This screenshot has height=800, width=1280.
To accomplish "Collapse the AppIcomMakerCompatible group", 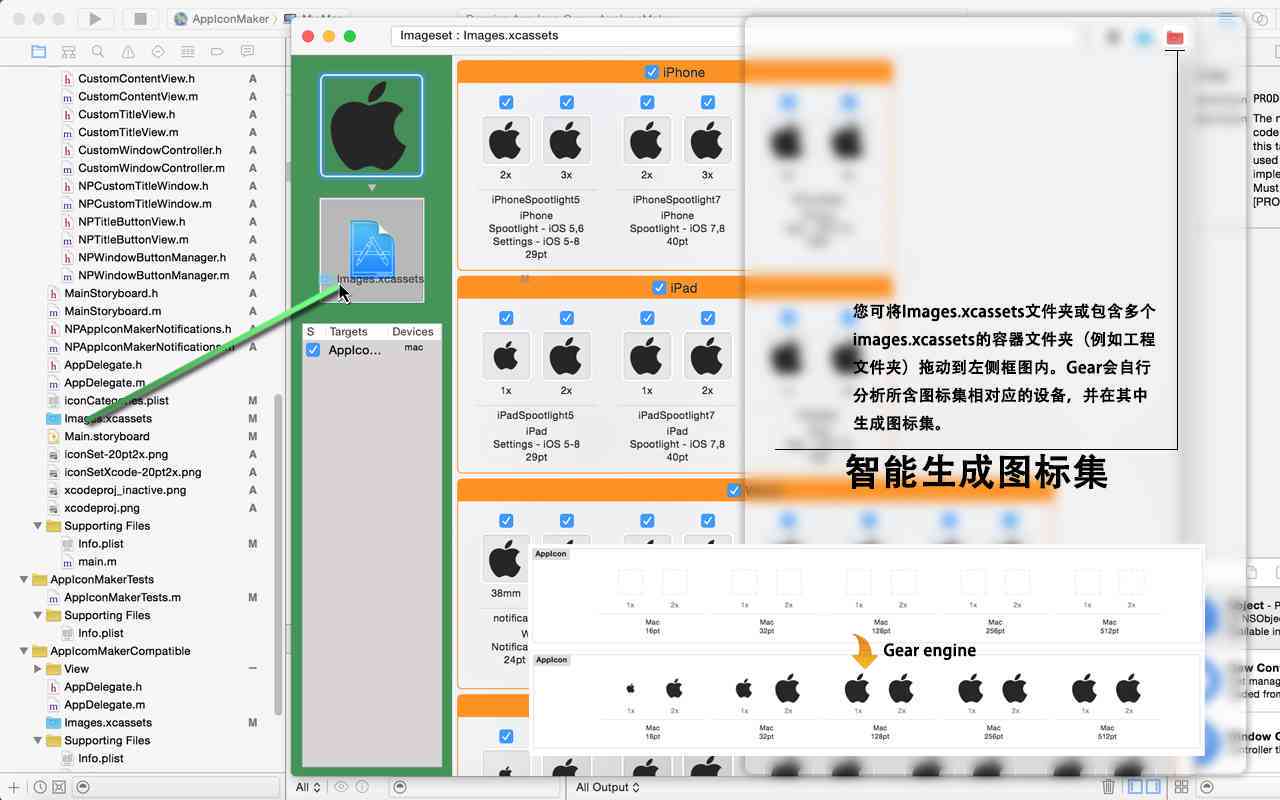I will [x=24, y=651].
